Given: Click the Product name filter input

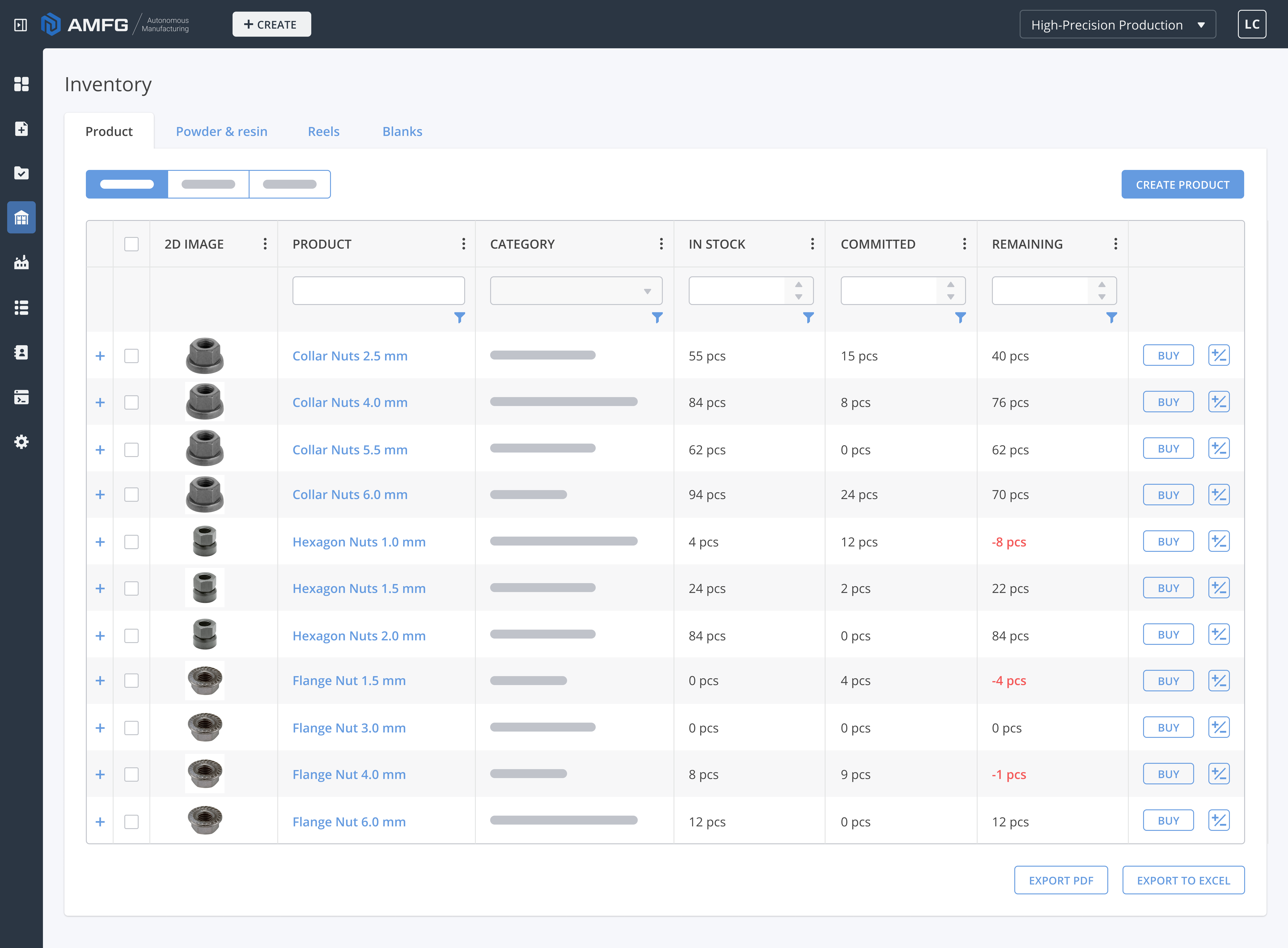Looking at the screenshot, I should click(x=378, y=291).
